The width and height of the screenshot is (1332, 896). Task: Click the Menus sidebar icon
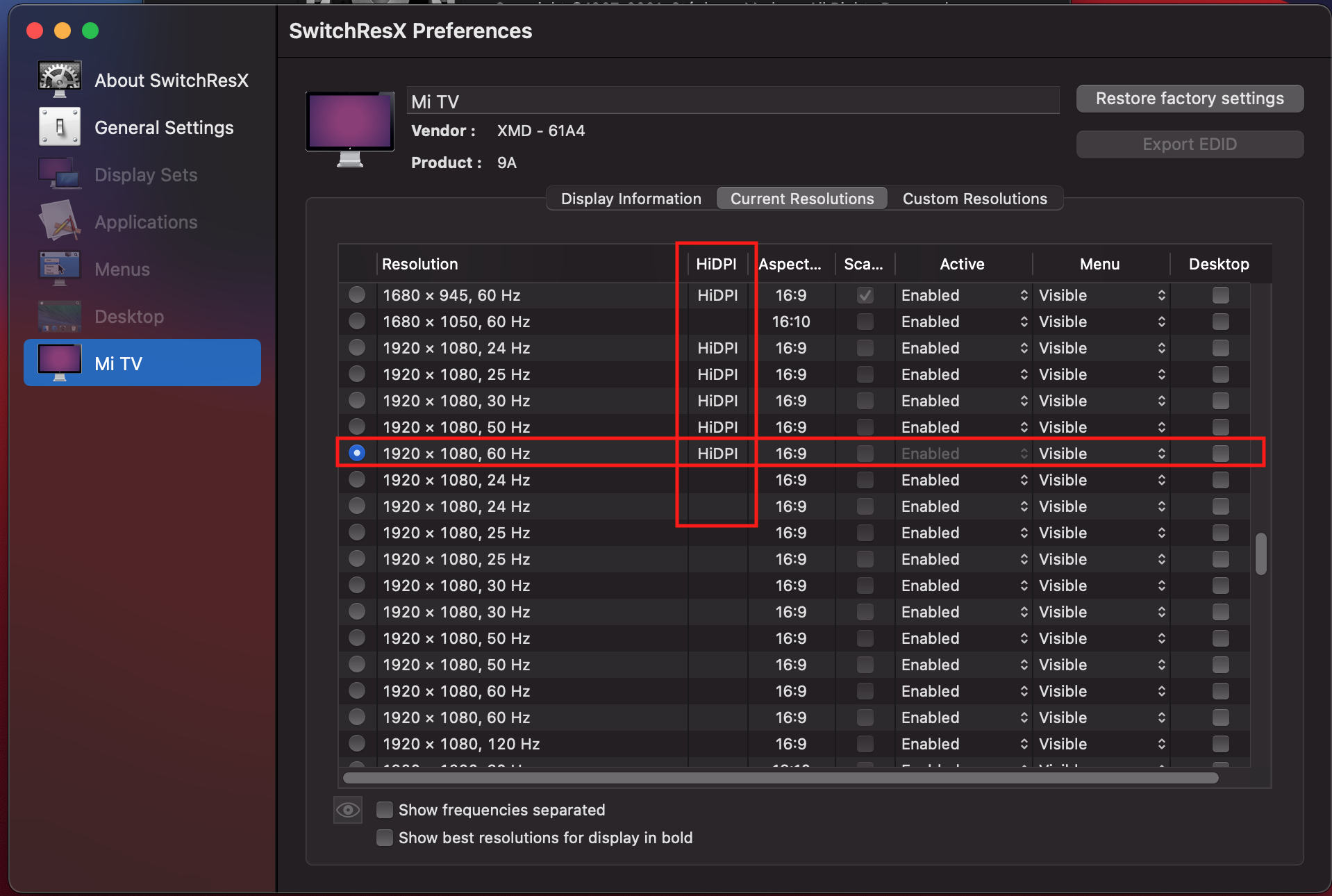[x=59, y=268]
